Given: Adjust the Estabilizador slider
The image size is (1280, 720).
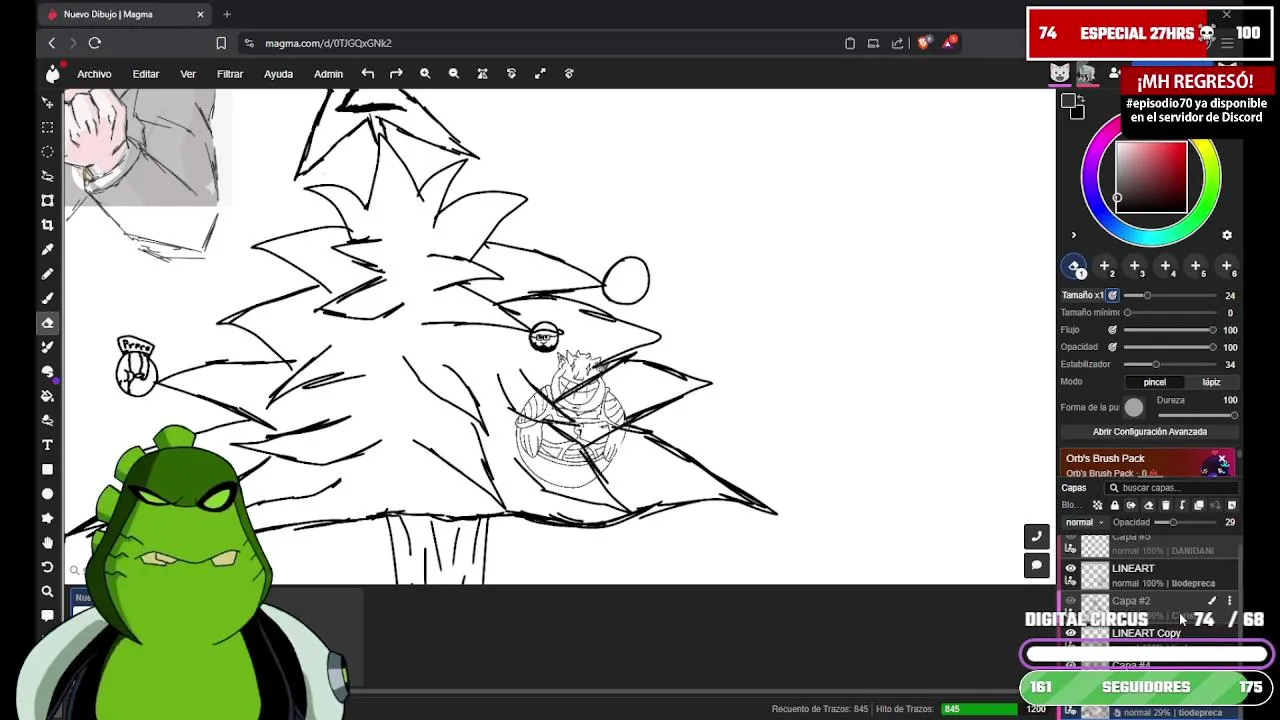Looking at the screenshot, I should [x=1170, y=364].
